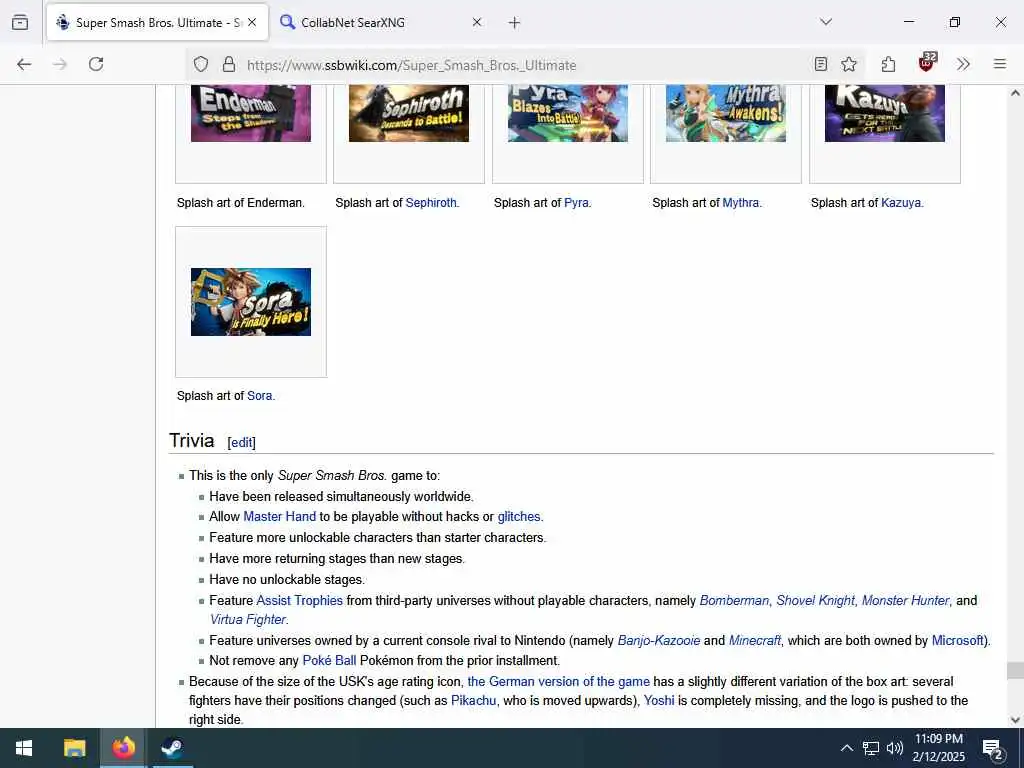Follow the Pyra caption link
The height and width of the screenshot is (768, 1024).
[x=576, y=202]
